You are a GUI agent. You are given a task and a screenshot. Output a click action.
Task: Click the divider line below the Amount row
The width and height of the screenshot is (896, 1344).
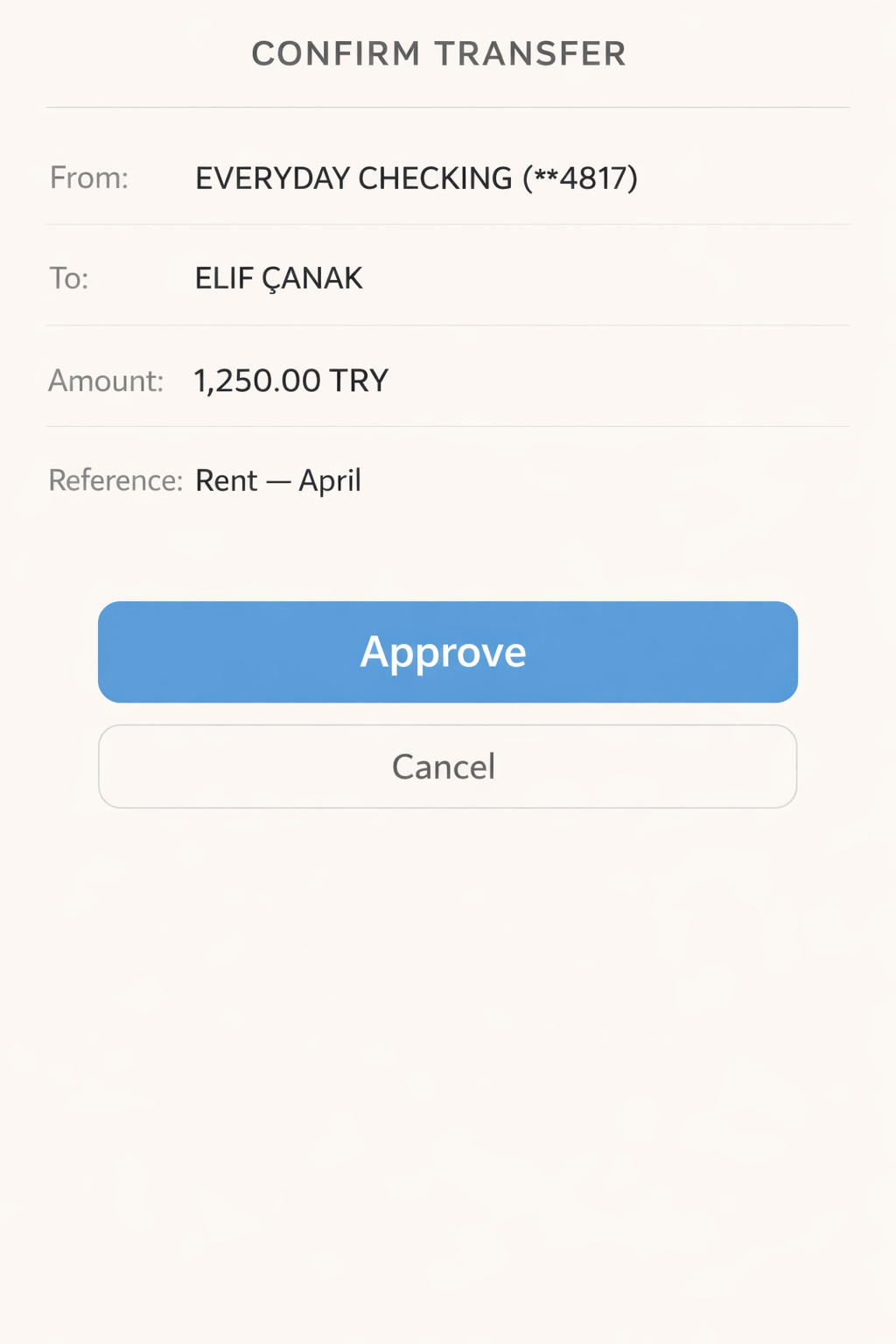[447, 427]
